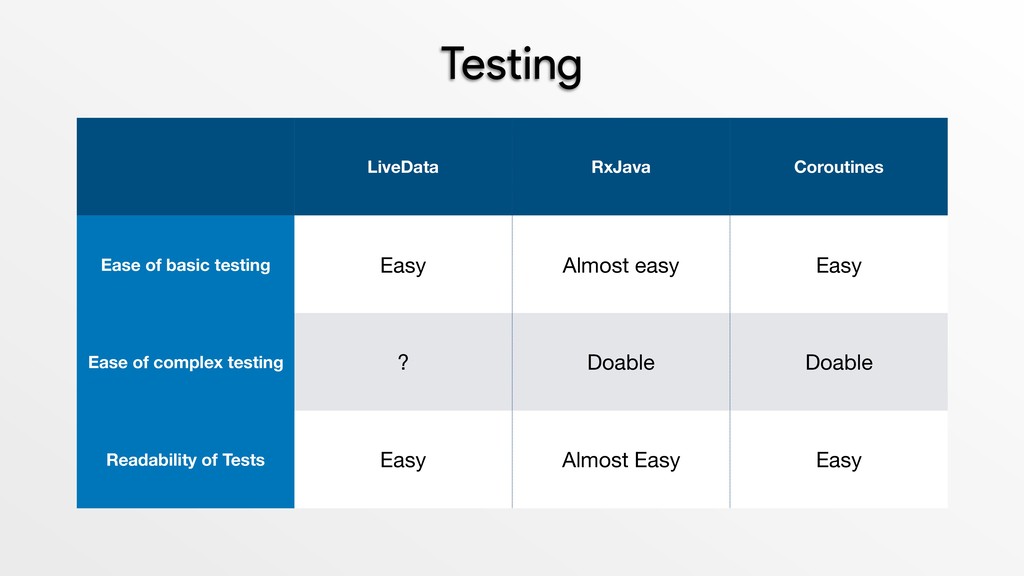
Task: Select the LiveData column header
Action: [x=403, y=167]
